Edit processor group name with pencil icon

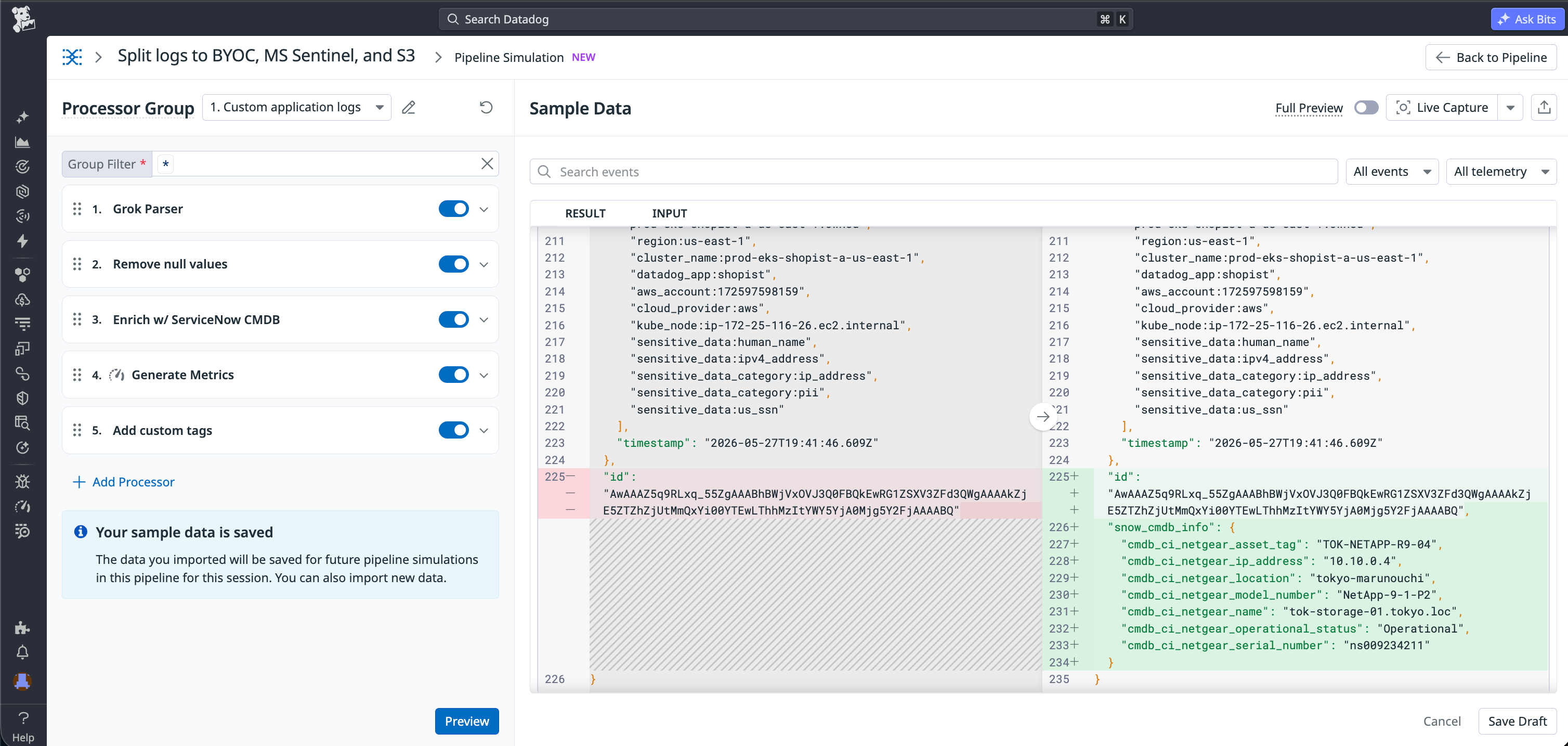click(x=409, y=108)
